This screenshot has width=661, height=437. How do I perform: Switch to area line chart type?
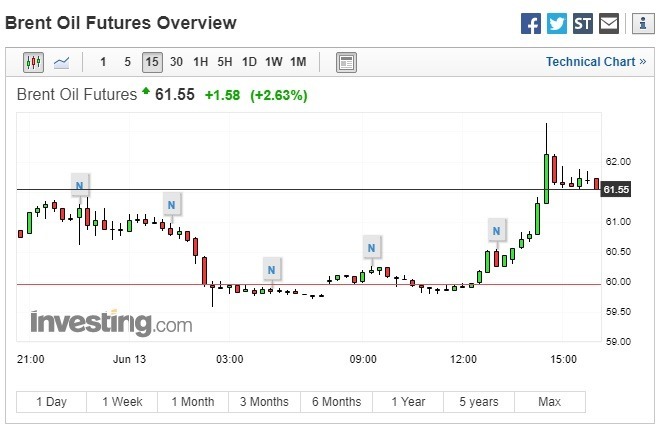pos(62,63)
